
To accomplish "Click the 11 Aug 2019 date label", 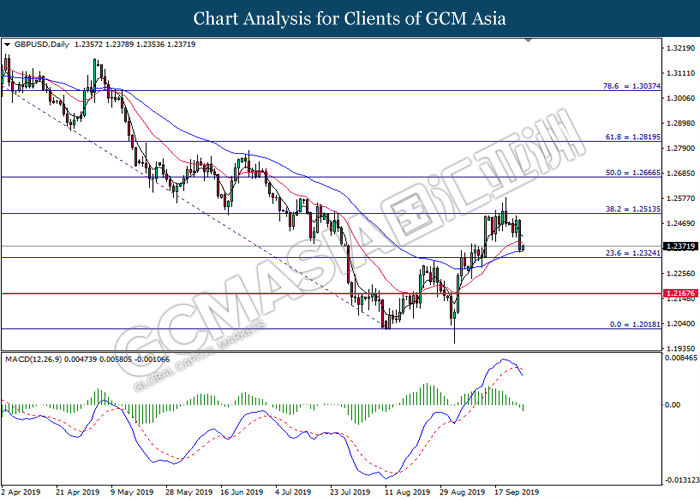I will pyautogui.click(x=407, y=492).
